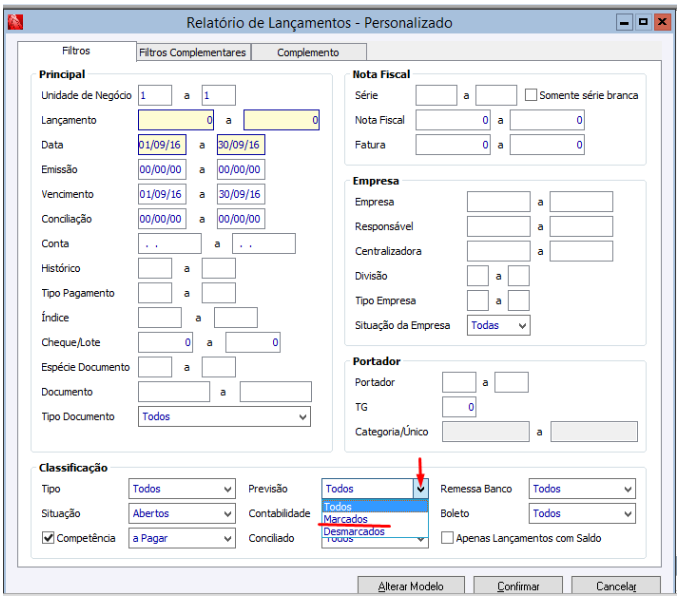Click the Emissão start date field
681x596 pixels.
pos(162,169)
